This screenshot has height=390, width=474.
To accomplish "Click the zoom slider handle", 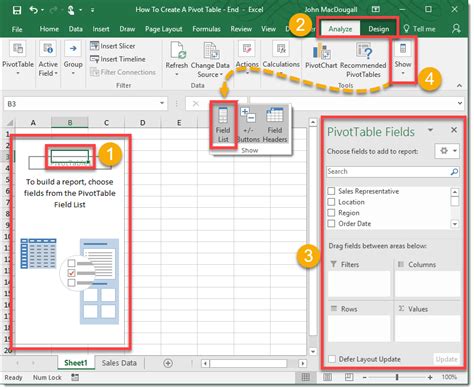I will click(397, 377).
